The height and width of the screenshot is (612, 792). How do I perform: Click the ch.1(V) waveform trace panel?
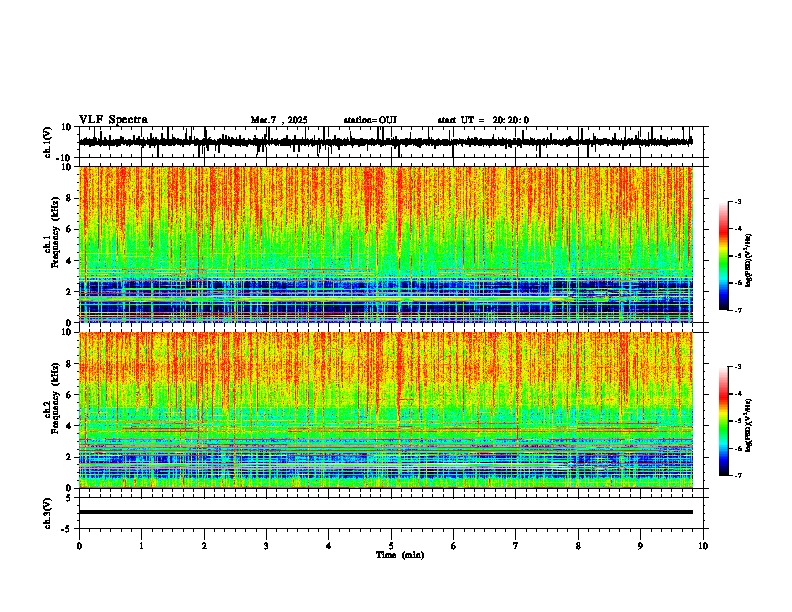tap(391, 142)
